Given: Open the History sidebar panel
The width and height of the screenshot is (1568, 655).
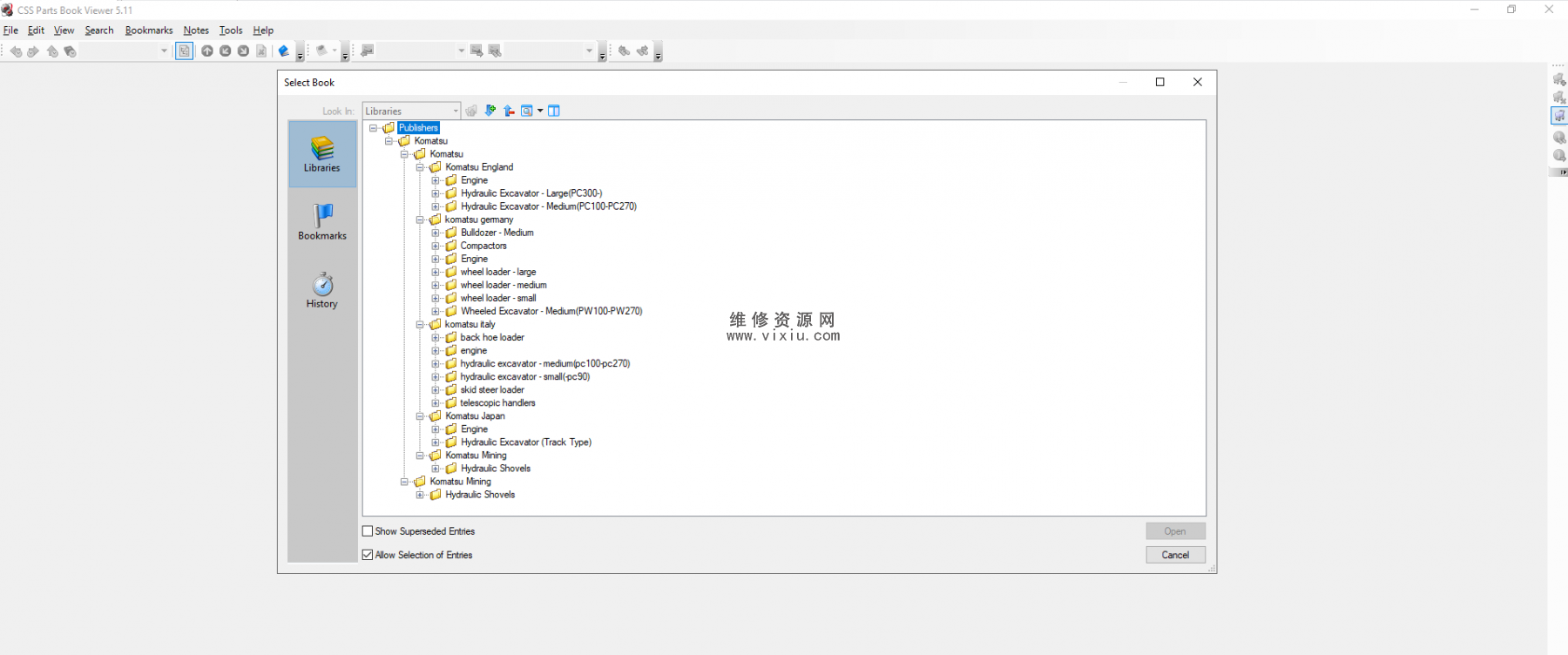Looking at the screenshot, I should pos(322,290).
